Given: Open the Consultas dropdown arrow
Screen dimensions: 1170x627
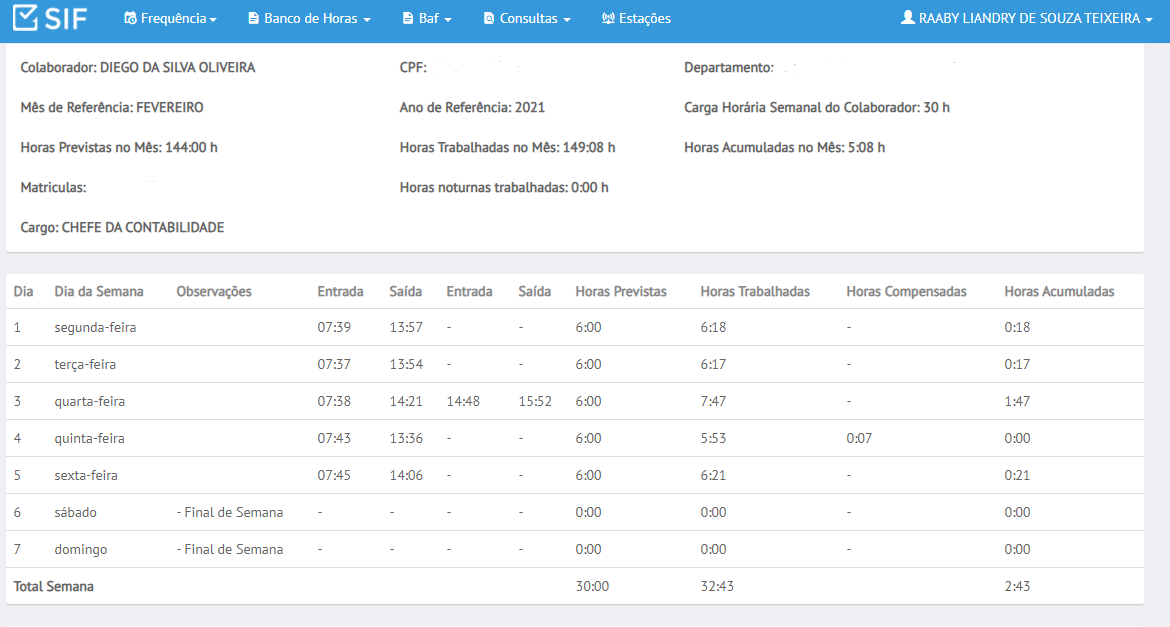Looking at the screenshot, I should click(x=566, y=20).
